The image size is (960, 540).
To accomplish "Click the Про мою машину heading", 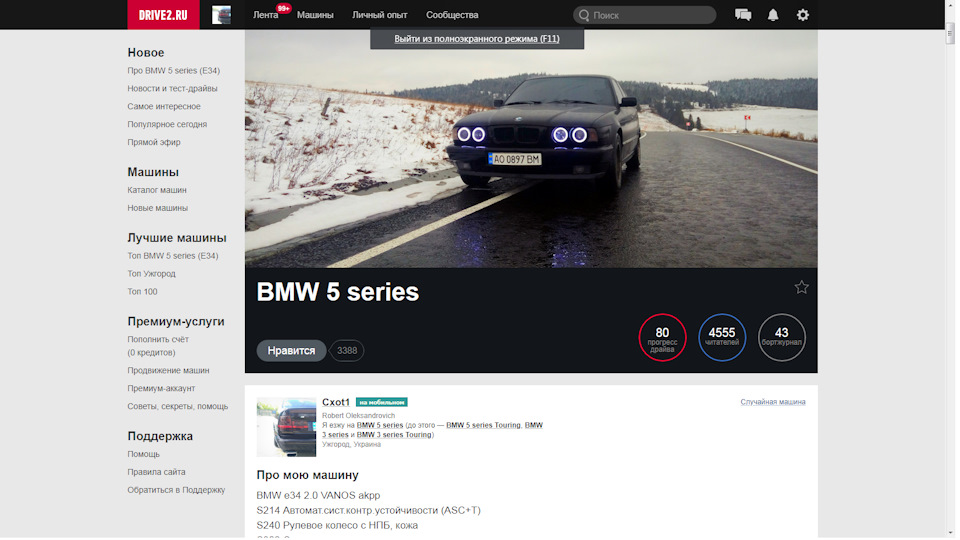I will click(x=307, y=475).
